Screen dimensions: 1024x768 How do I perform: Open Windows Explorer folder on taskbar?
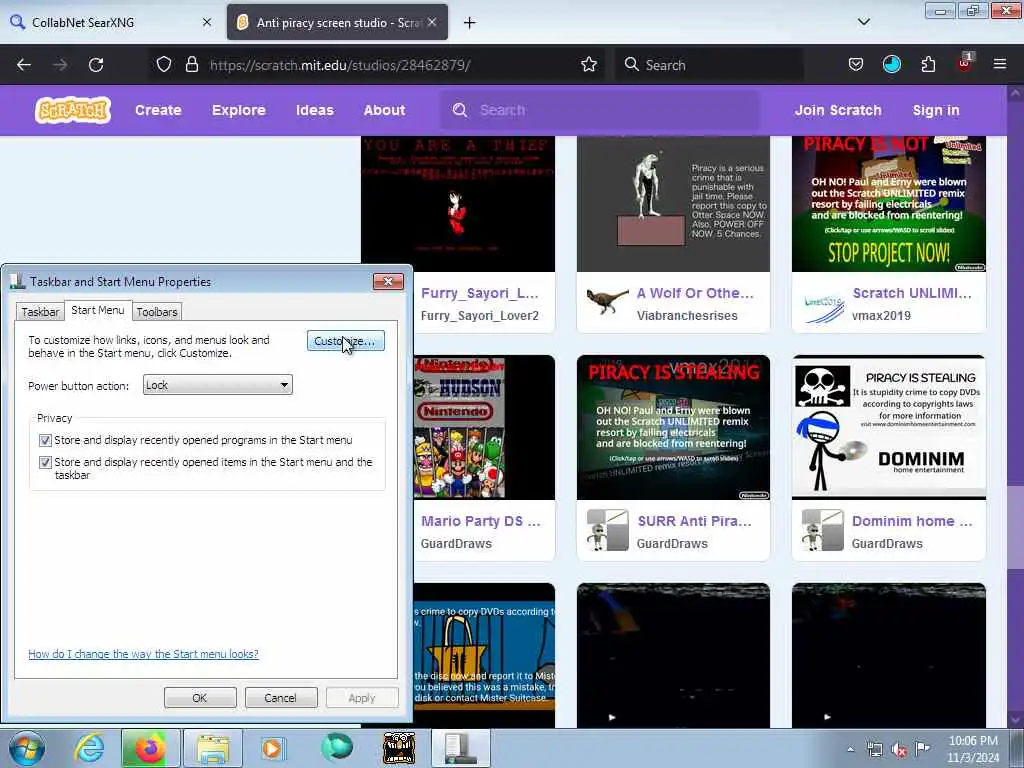click(x=213, y=748)
